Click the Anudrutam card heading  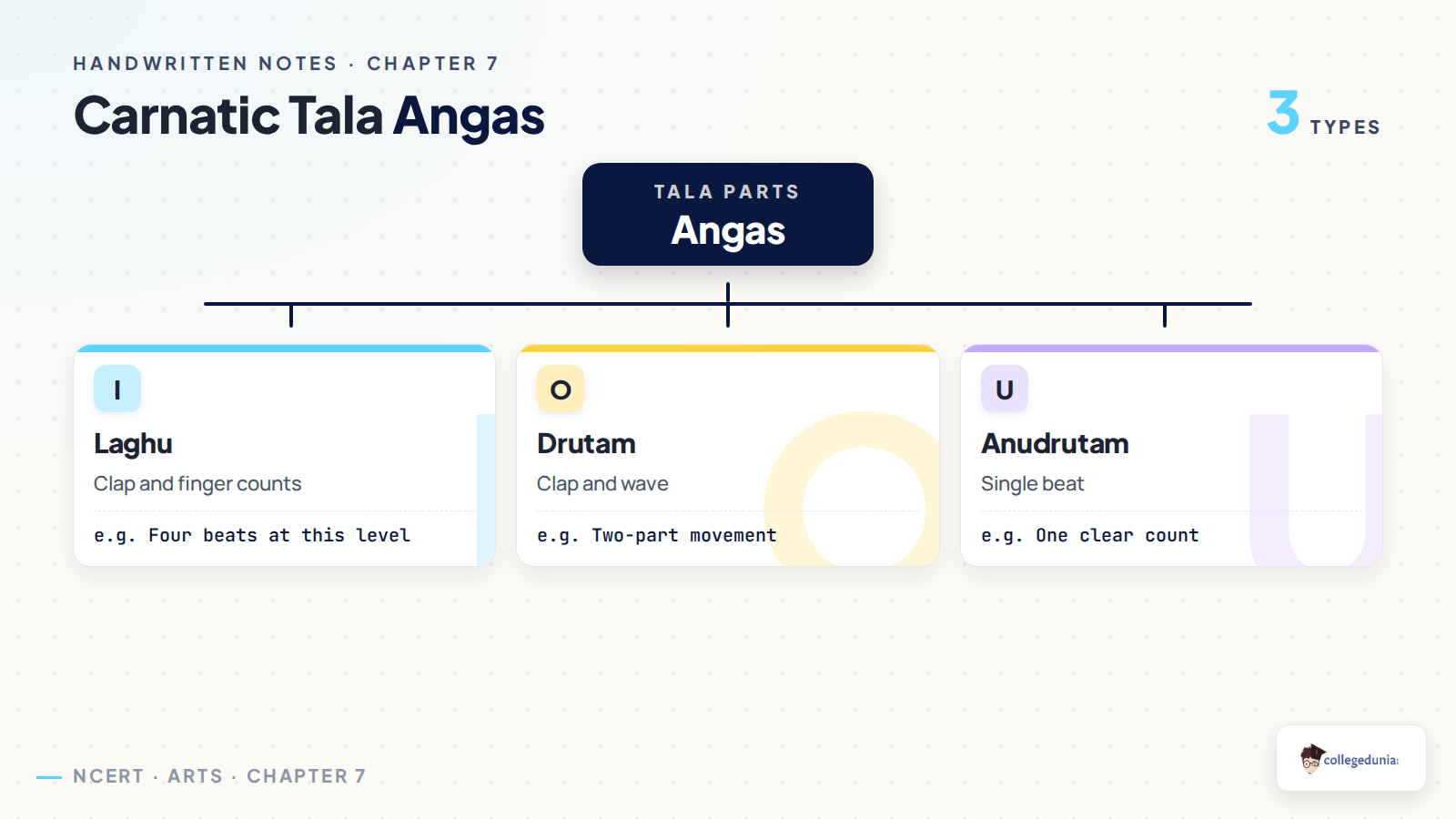tap(1055, 443)
